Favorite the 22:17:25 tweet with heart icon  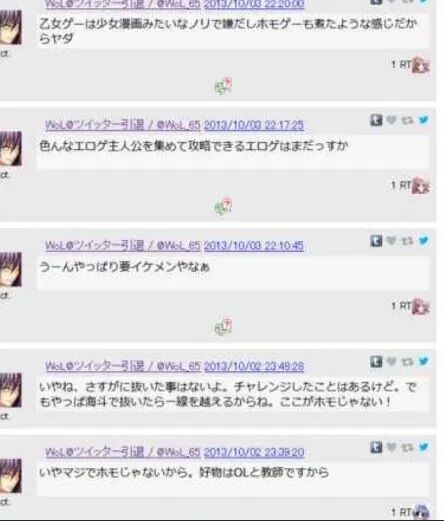pyautogui.click(x=391, y=120)
